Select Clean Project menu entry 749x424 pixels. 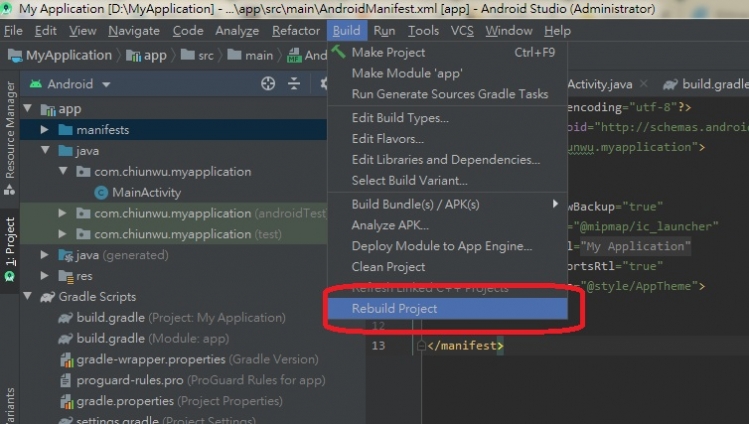tap(448, 267)
